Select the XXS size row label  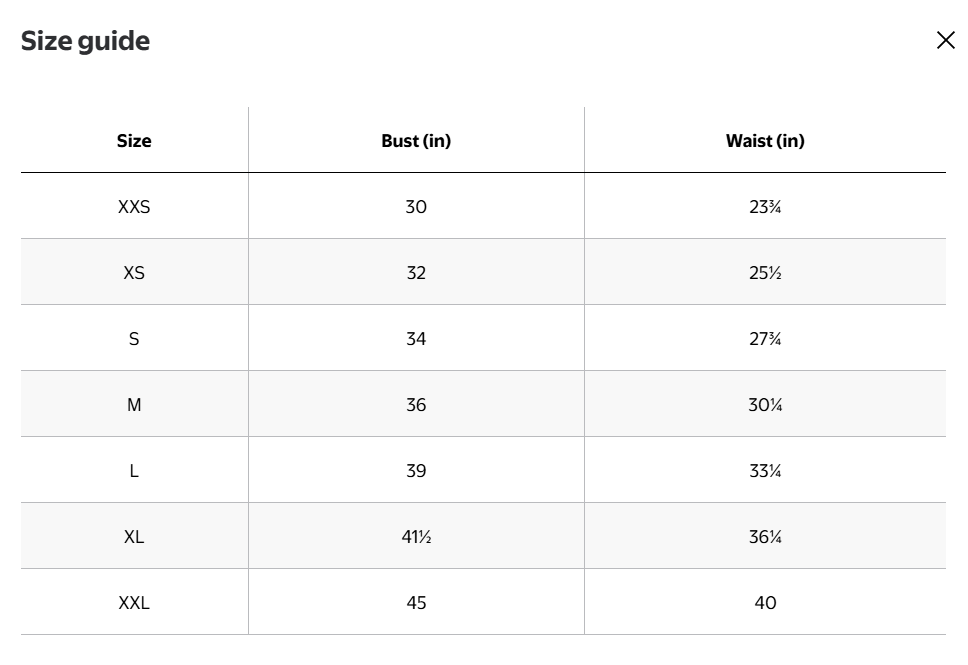[134, 207]
